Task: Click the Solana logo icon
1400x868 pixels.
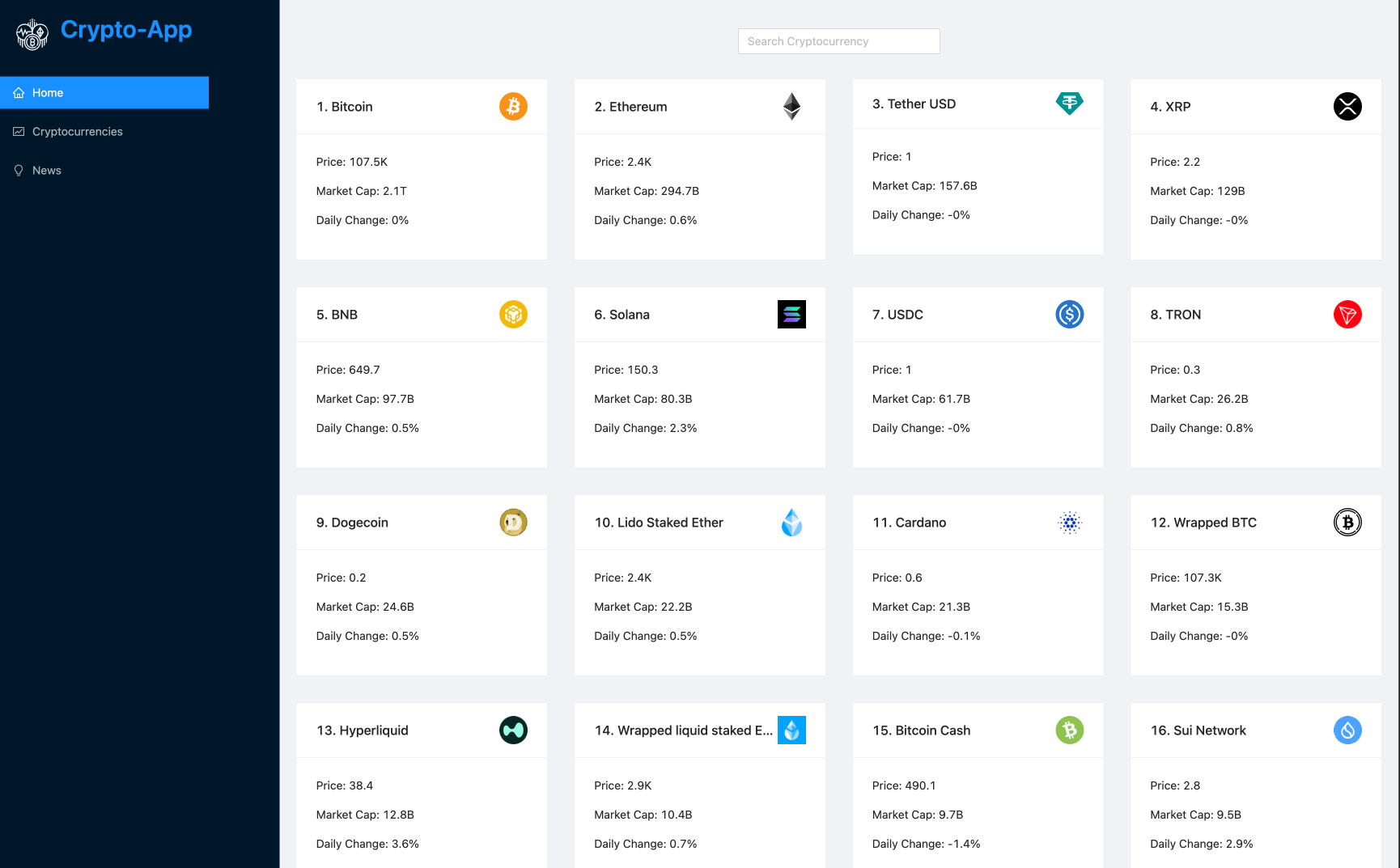Action: (791, 315)
